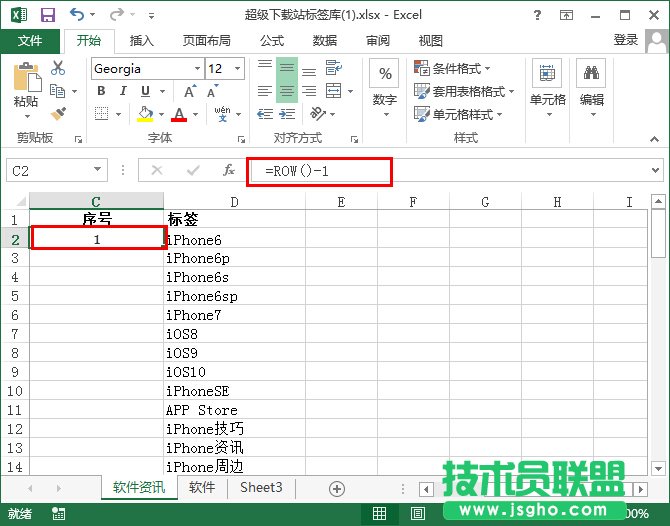Toggle Italic formatting

[x=124, y=91]
